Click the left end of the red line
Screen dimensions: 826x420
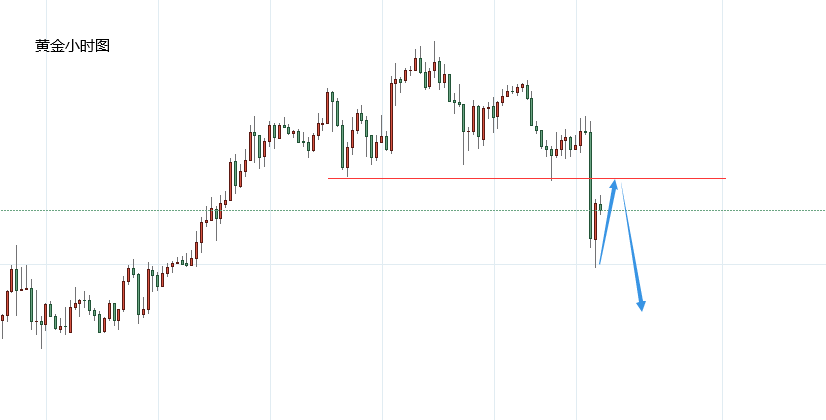point(330,178)
